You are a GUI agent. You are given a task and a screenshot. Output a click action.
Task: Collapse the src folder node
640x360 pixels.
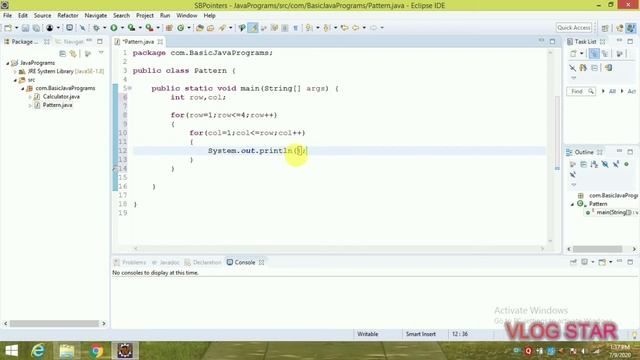(16, 80)
